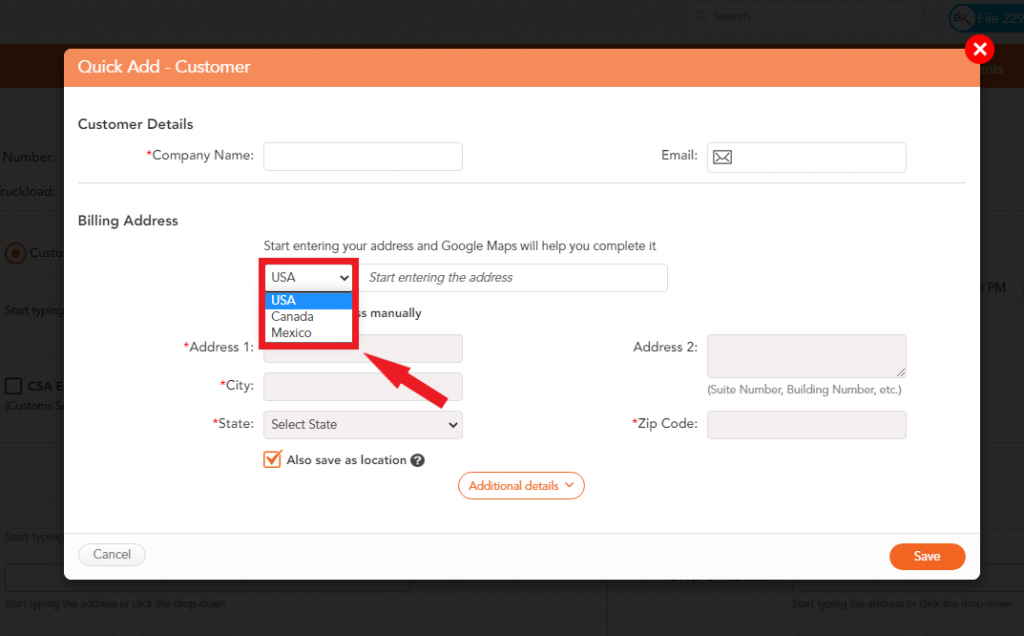Select Mexico from the country list
The width and height of the screenshot is (1024, 636).
[x=308, y=333]
